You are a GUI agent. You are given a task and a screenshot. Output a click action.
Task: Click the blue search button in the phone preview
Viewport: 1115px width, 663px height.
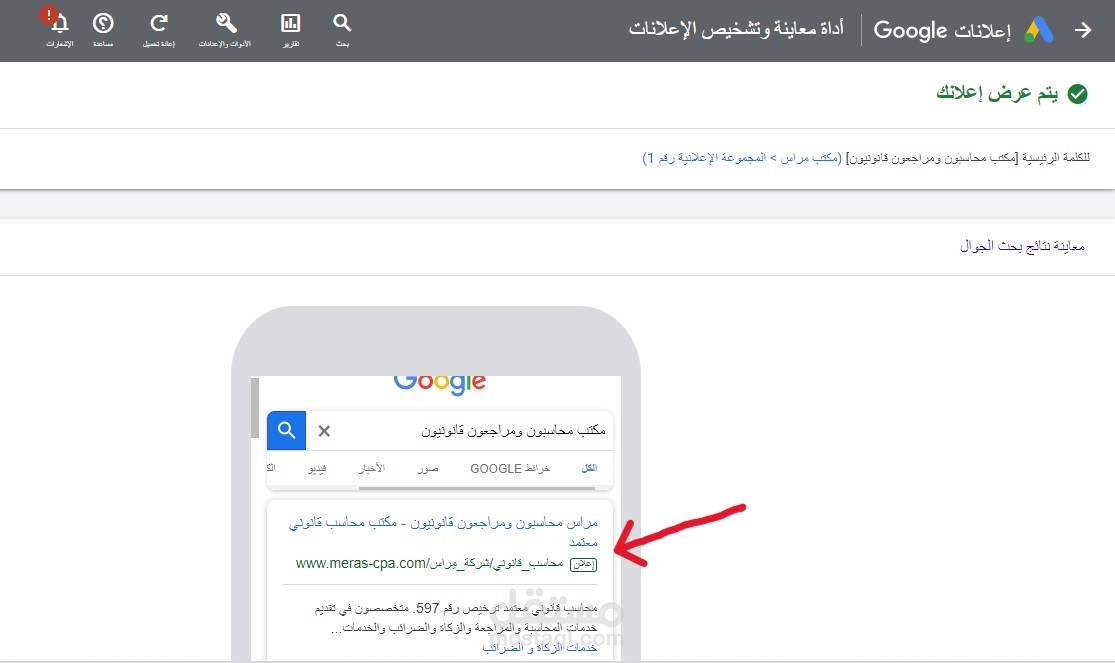click(x=287, y=430)
